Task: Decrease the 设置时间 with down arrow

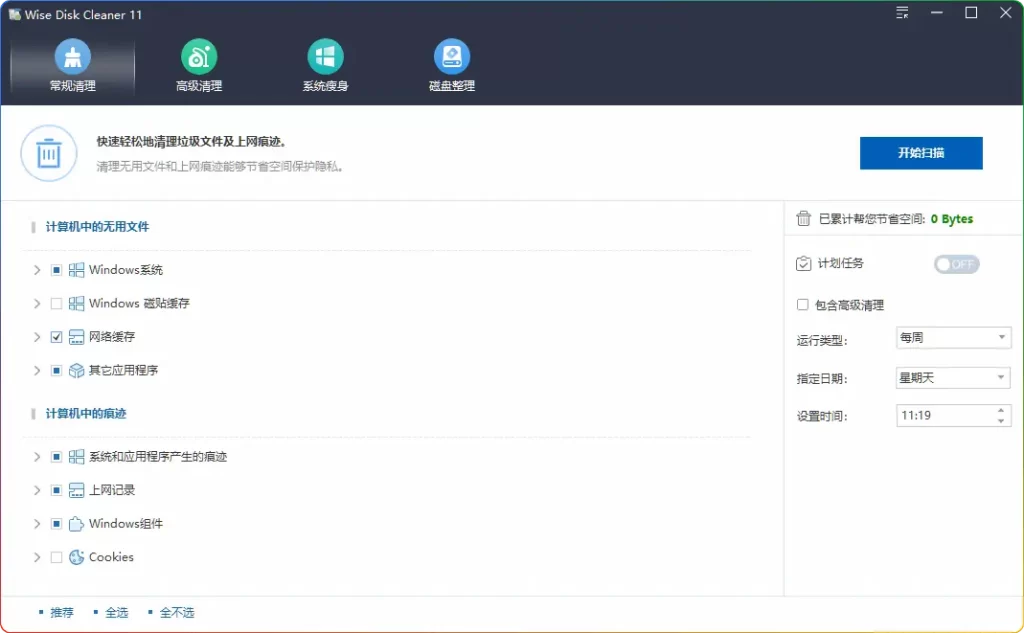Action: click(1001, 421)
